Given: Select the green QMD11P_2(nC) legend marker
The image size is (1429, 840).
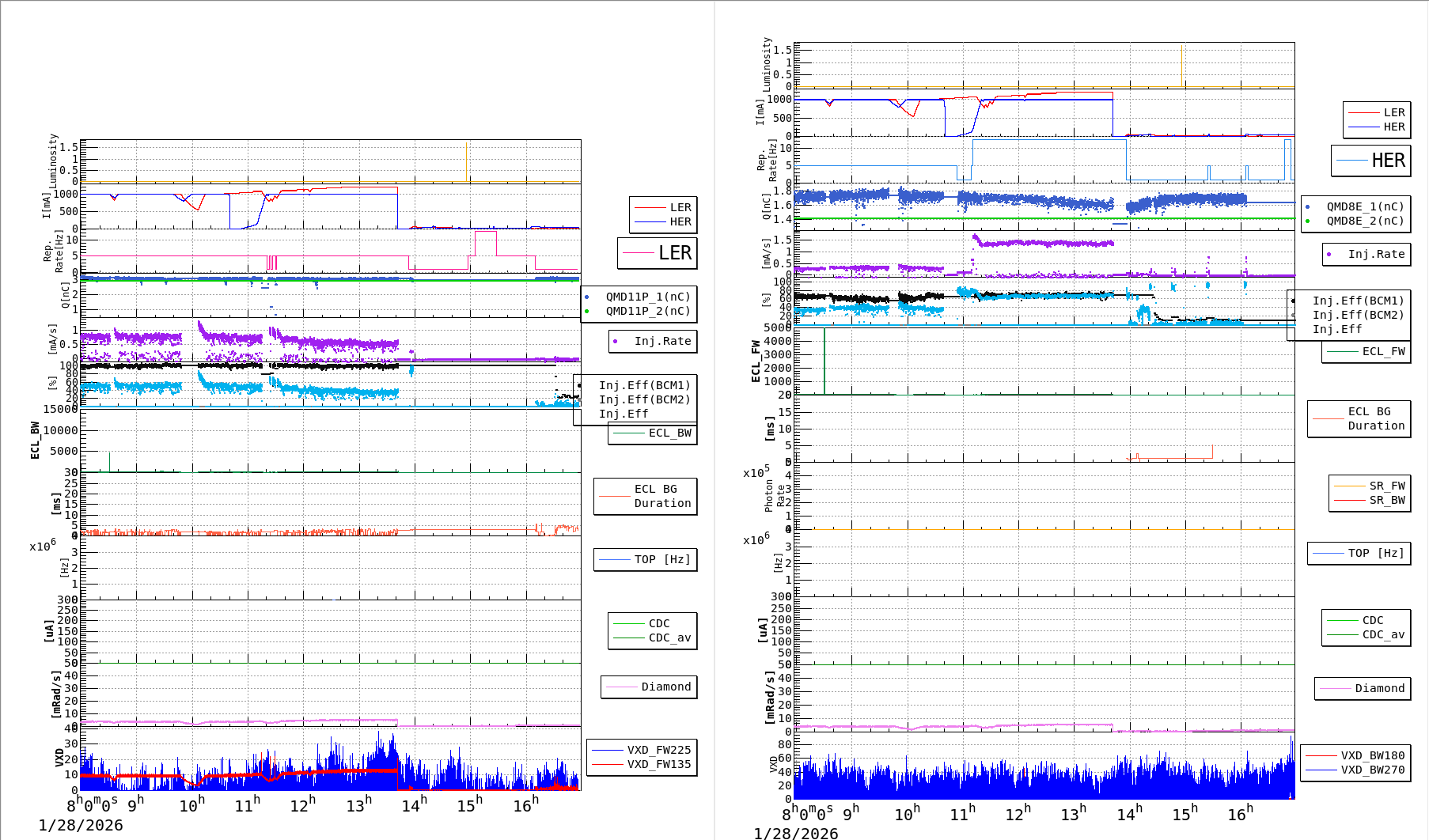Looking at the screenshot, I should coord(586,311).
